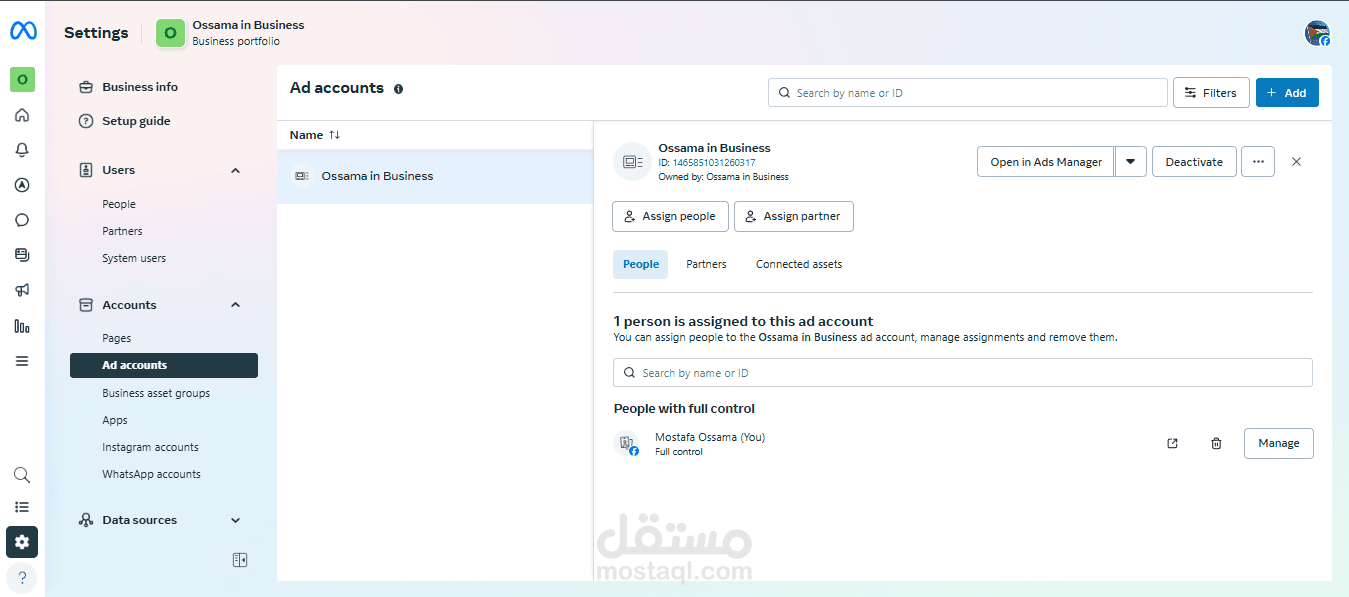Click the Name column header

coord(306,135)
